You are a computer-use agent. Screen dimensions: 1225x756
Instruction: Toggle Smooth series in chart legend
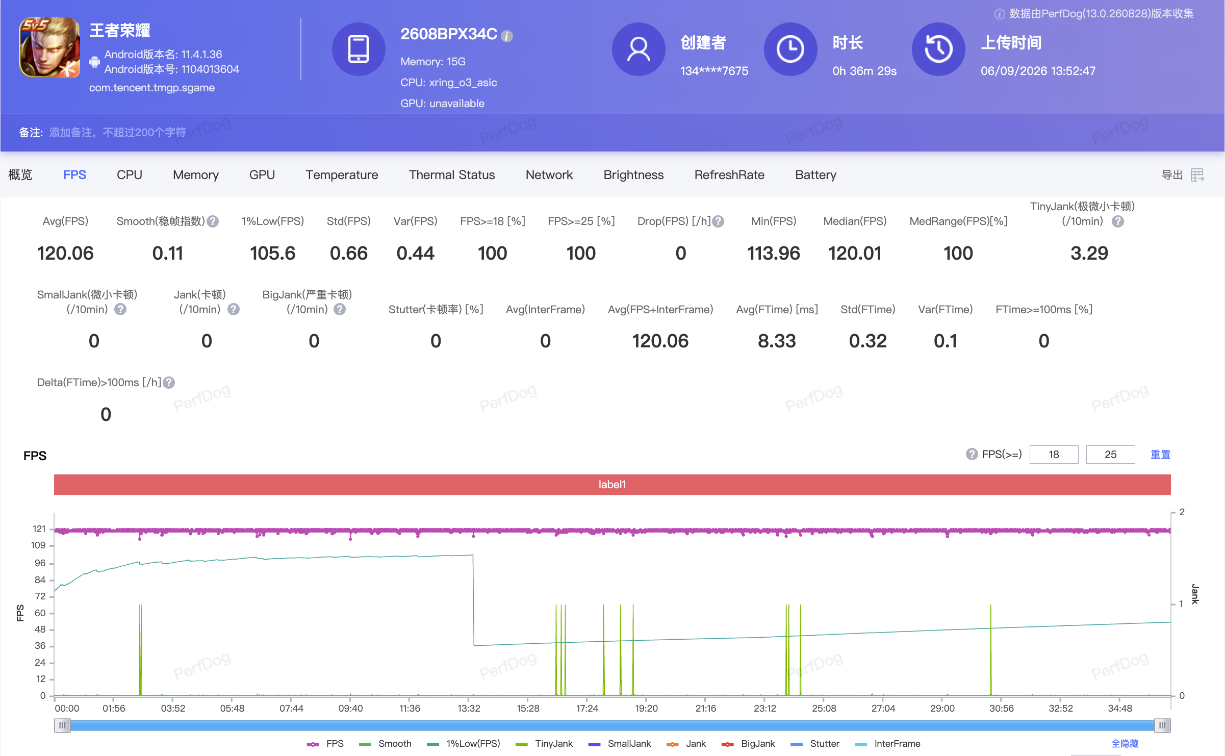click(385, 744)
